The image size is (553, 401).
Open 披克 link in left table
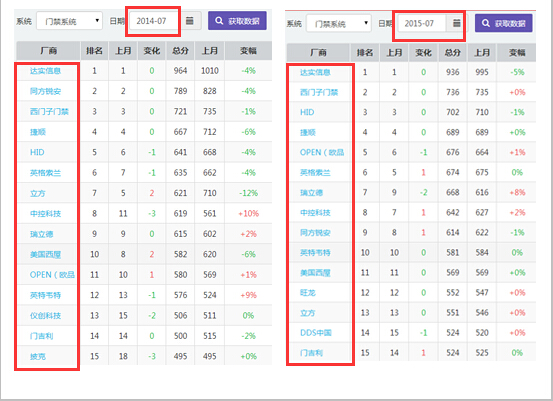pos(38,356)
